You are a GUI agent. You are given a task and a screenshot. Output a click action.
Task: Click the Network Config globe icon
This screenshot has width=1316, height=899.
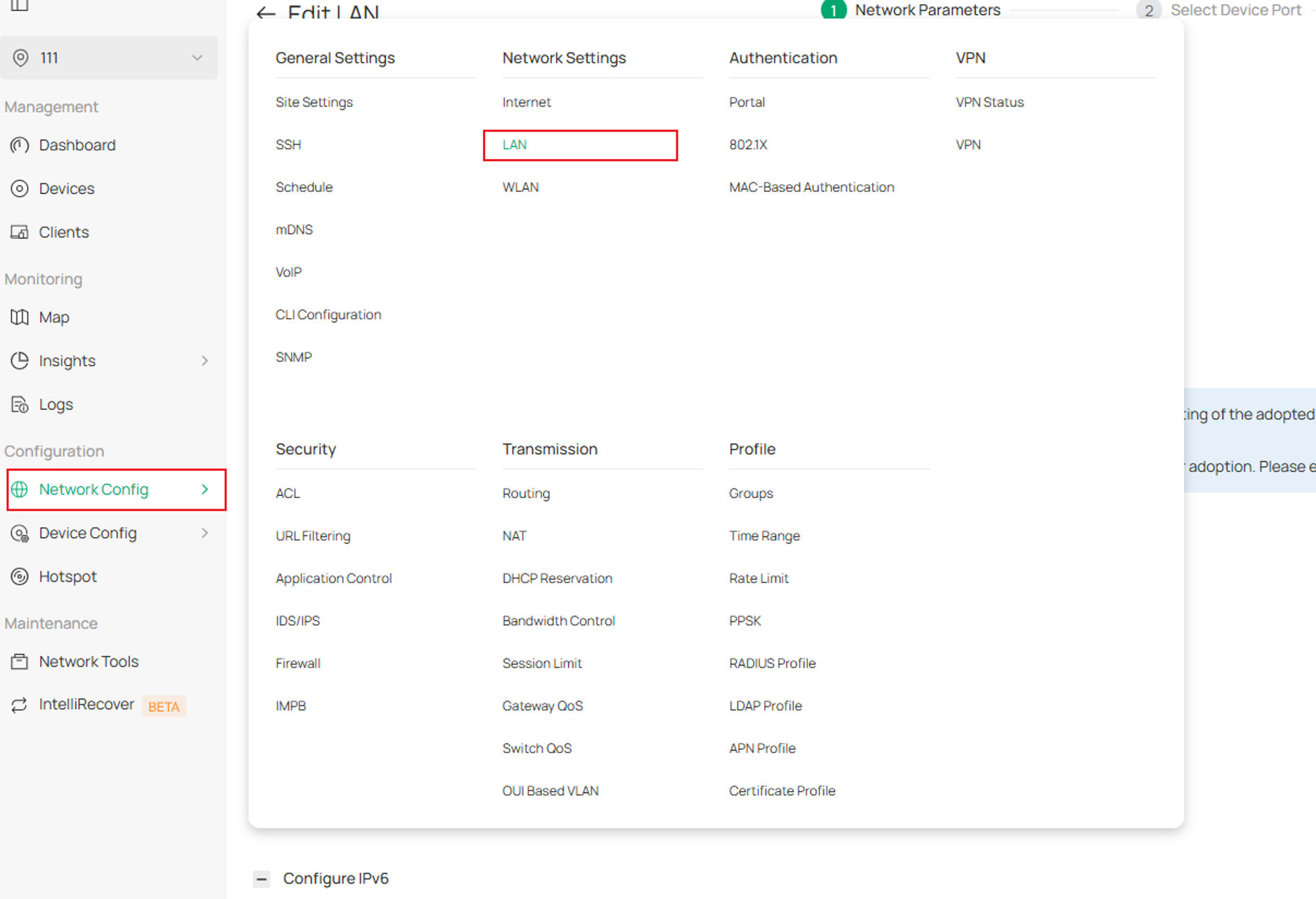coord(20,490)
